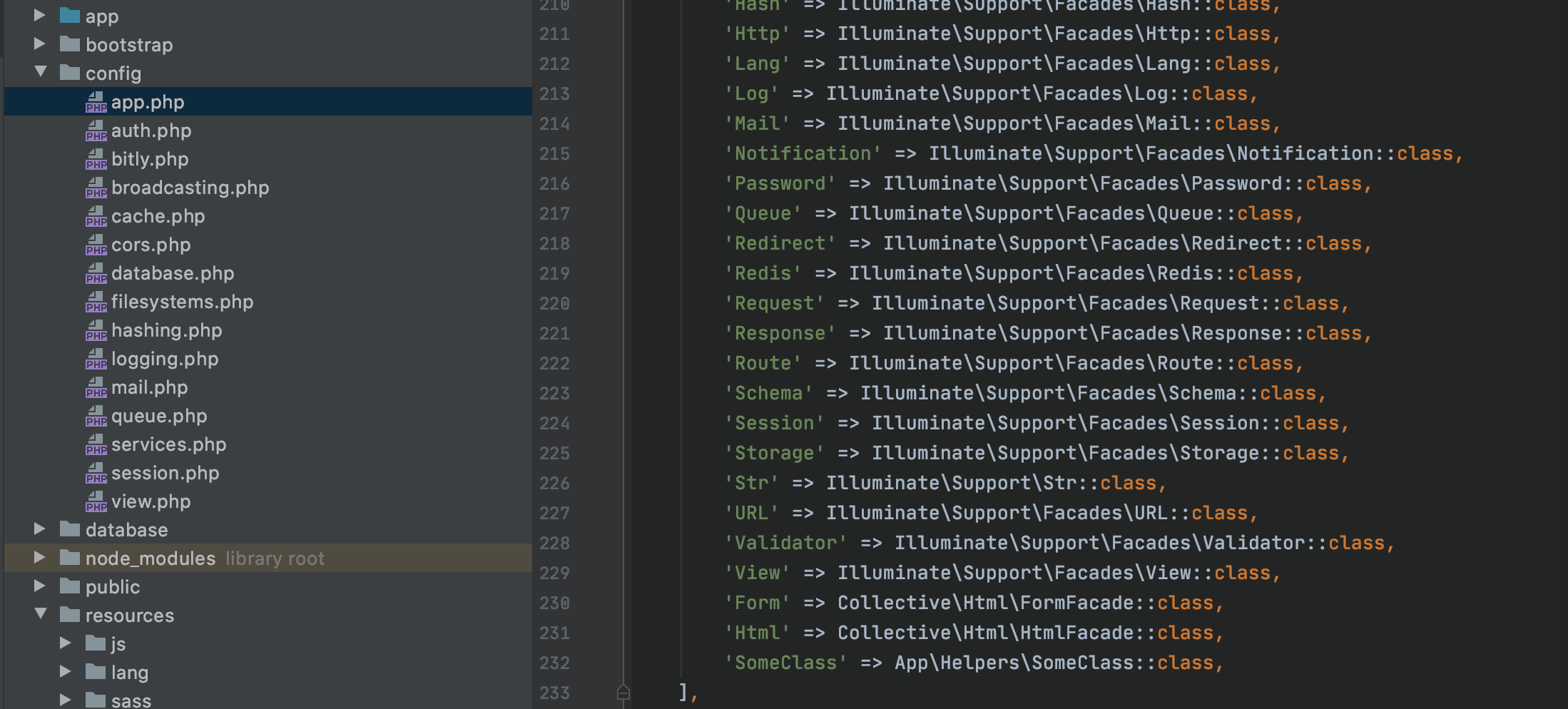Expand the database folder
1568x709 pixels.
(40, 529)
